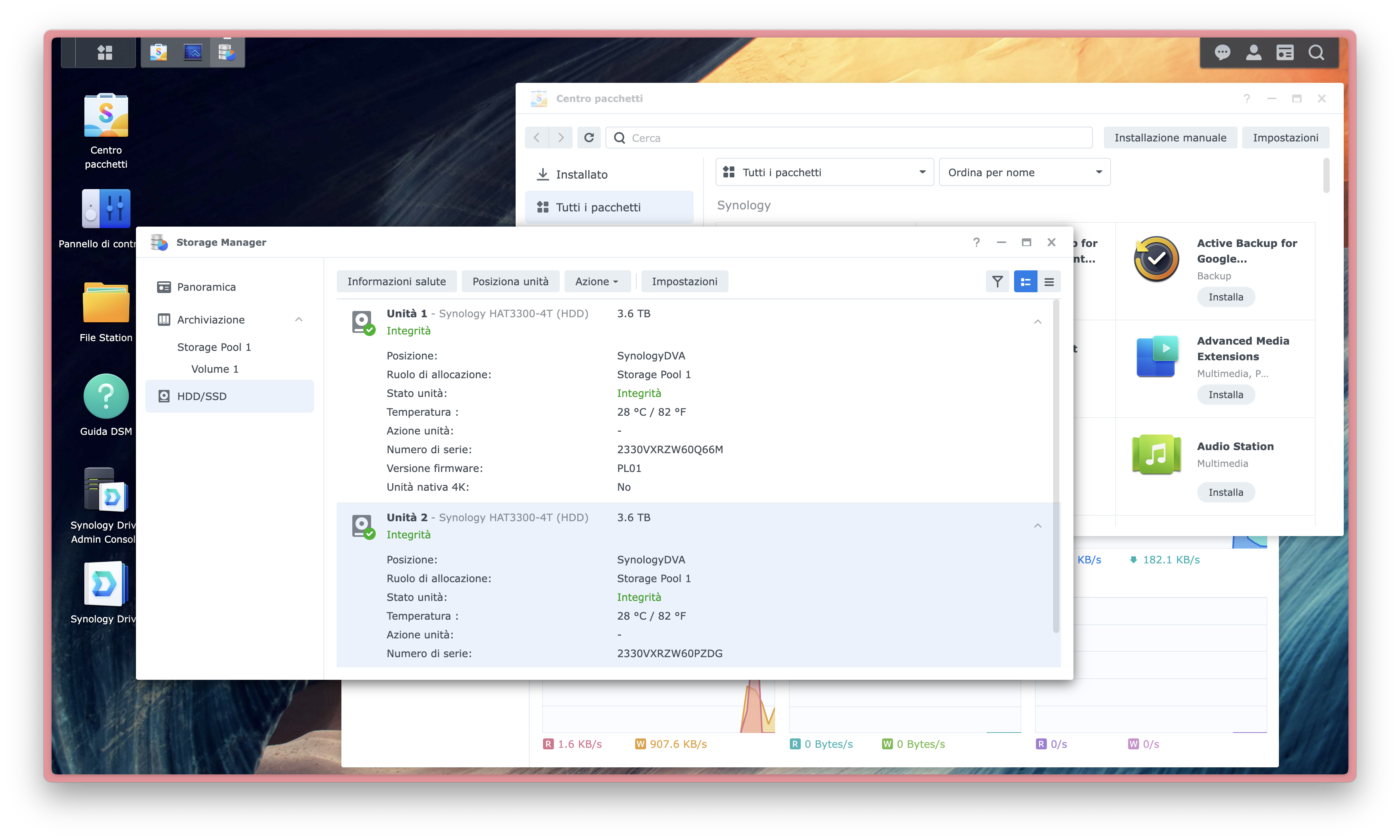Collapse the Archiviazione tree section

click(x=298, y=320)
